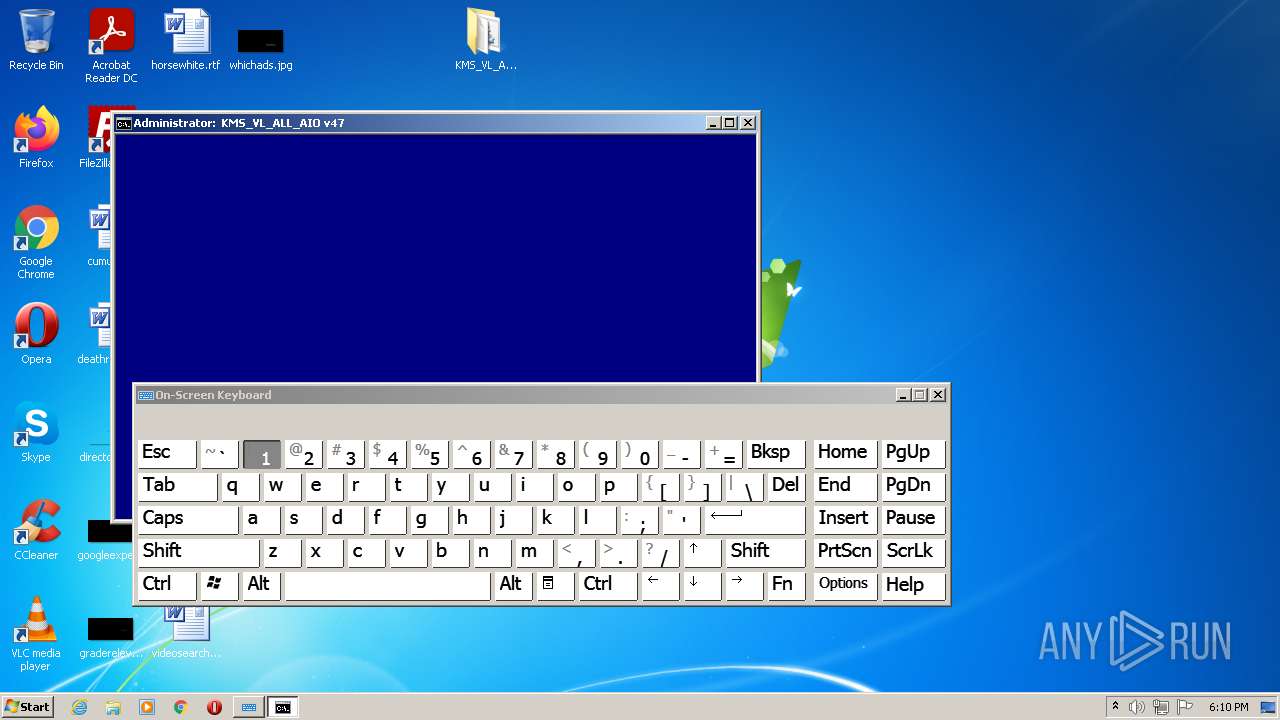Launch Opera desktop shortcut
1280x720 pixels.
pyautogui.click(x=36, y=334)
